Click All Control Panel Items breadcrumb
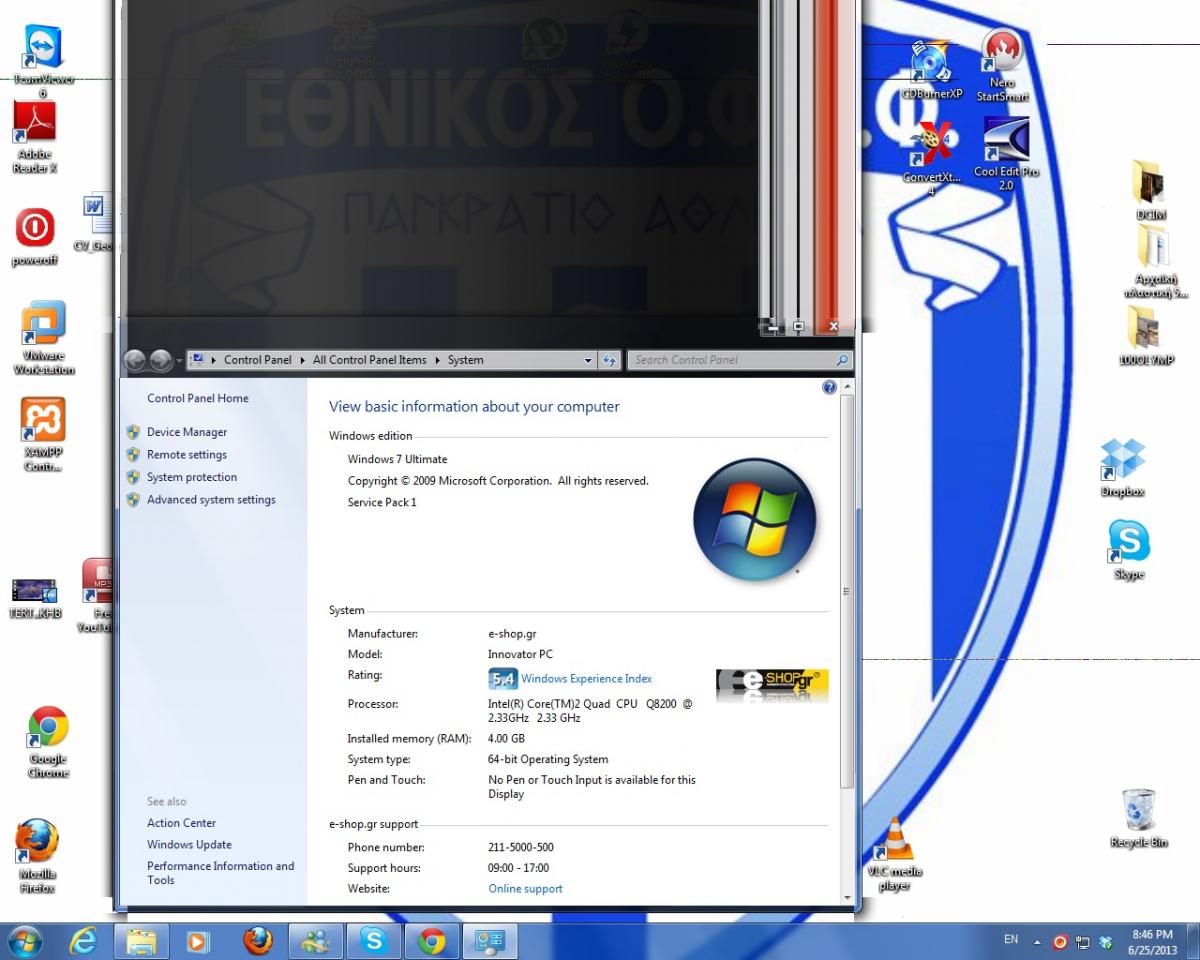Viewport: 1200px width, 960px height. pyautogui.click(x=369, y=360)
